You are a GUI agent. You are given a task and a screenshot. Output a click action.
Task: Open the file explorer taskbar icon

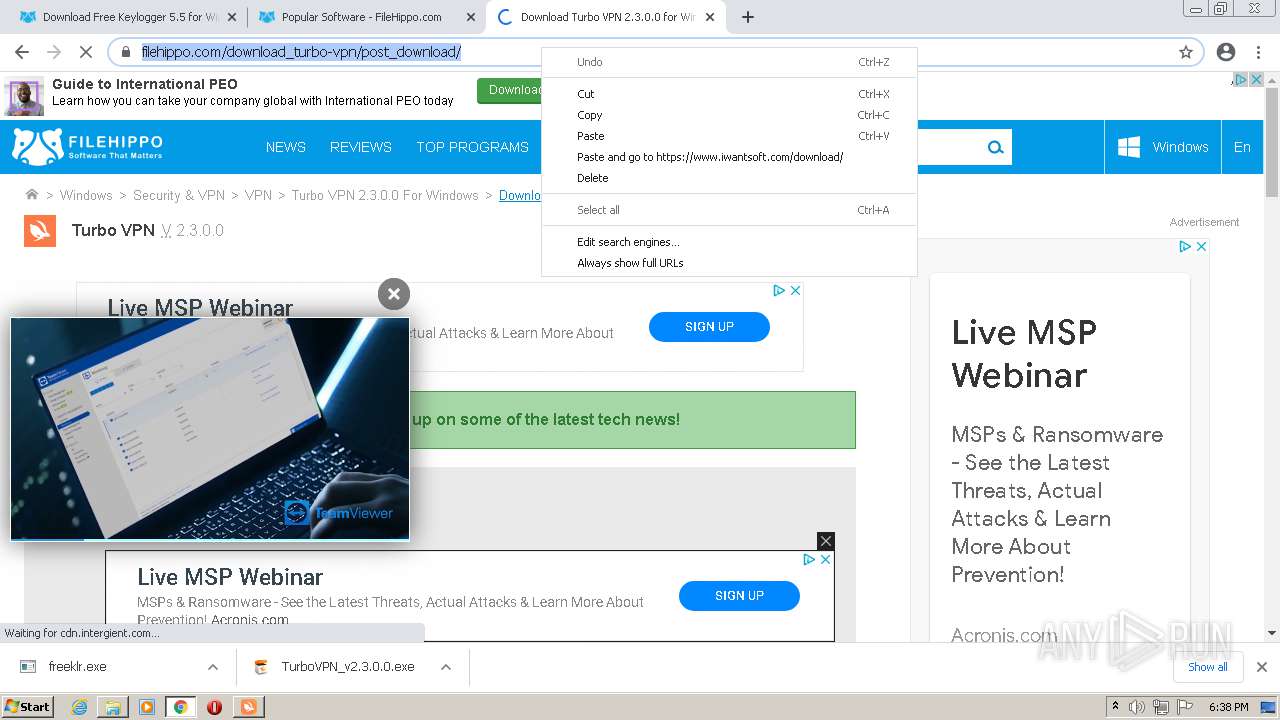(113, 707)
